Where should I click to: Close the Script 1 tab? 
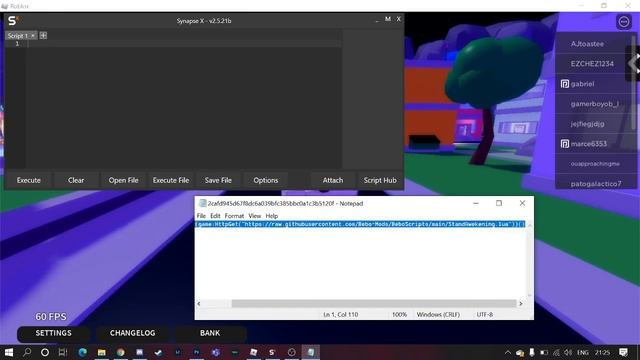point(33,36)
